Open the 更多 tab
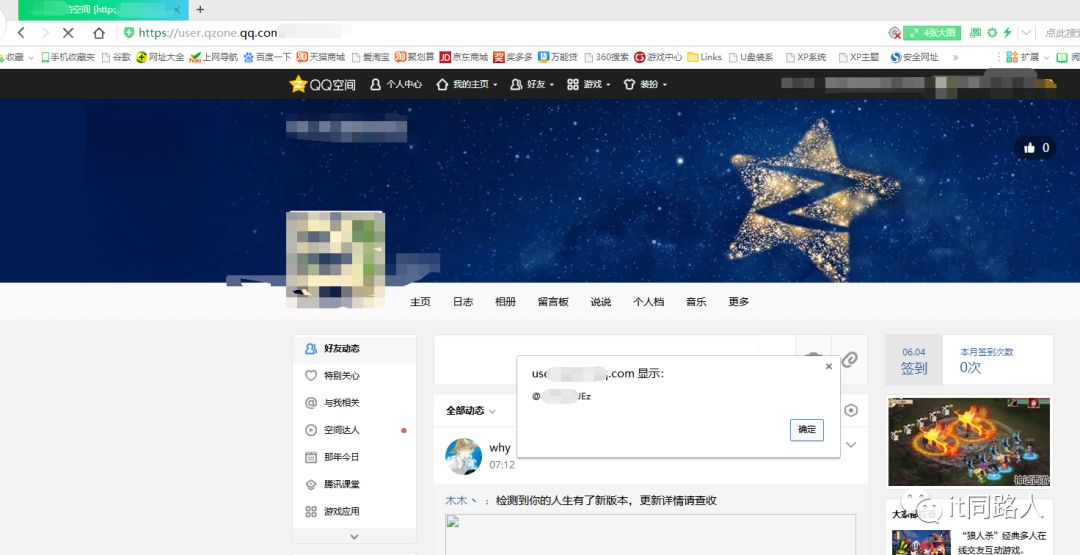This screenshot has height=555, width=1080. pyautogui.click(x=739, y=302)
